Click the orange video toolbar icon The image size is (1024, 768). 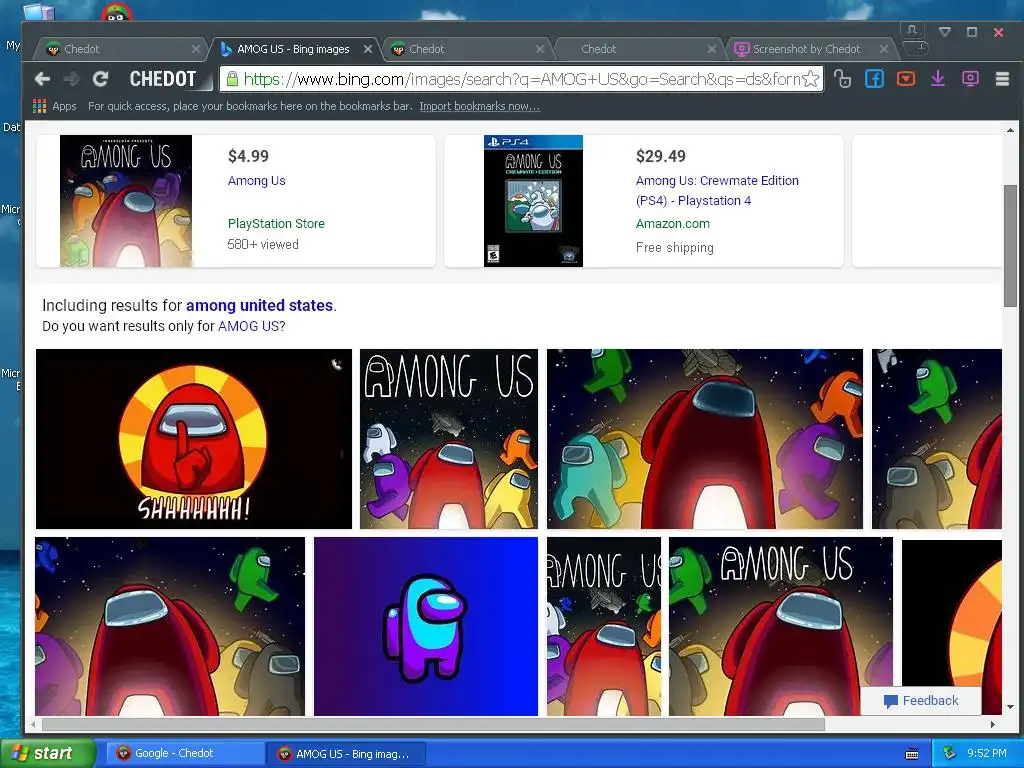click(x=906, y=79)
